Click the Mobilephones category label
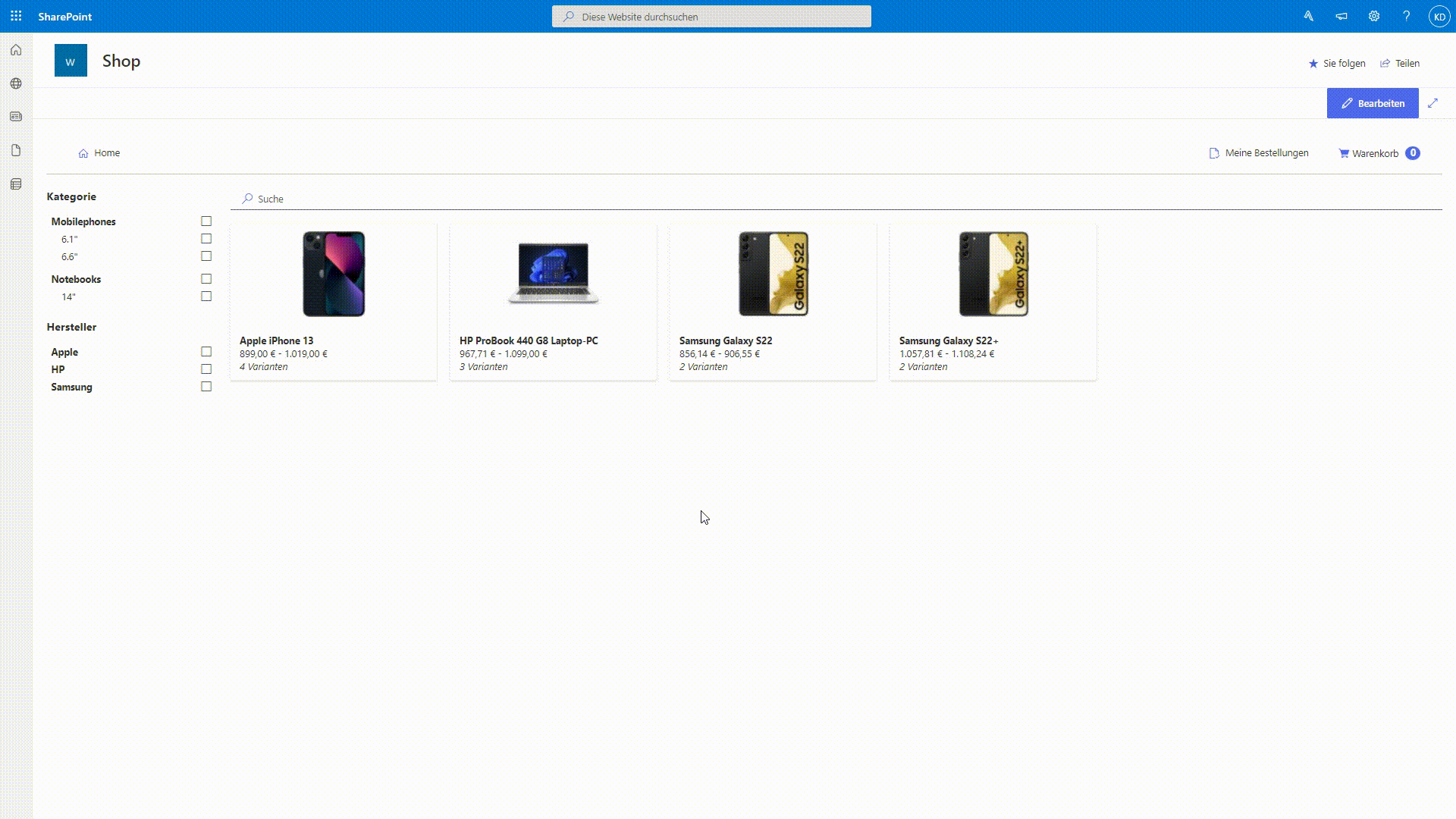This screenshot has height=819, width=1456. [x=83, y=221]
